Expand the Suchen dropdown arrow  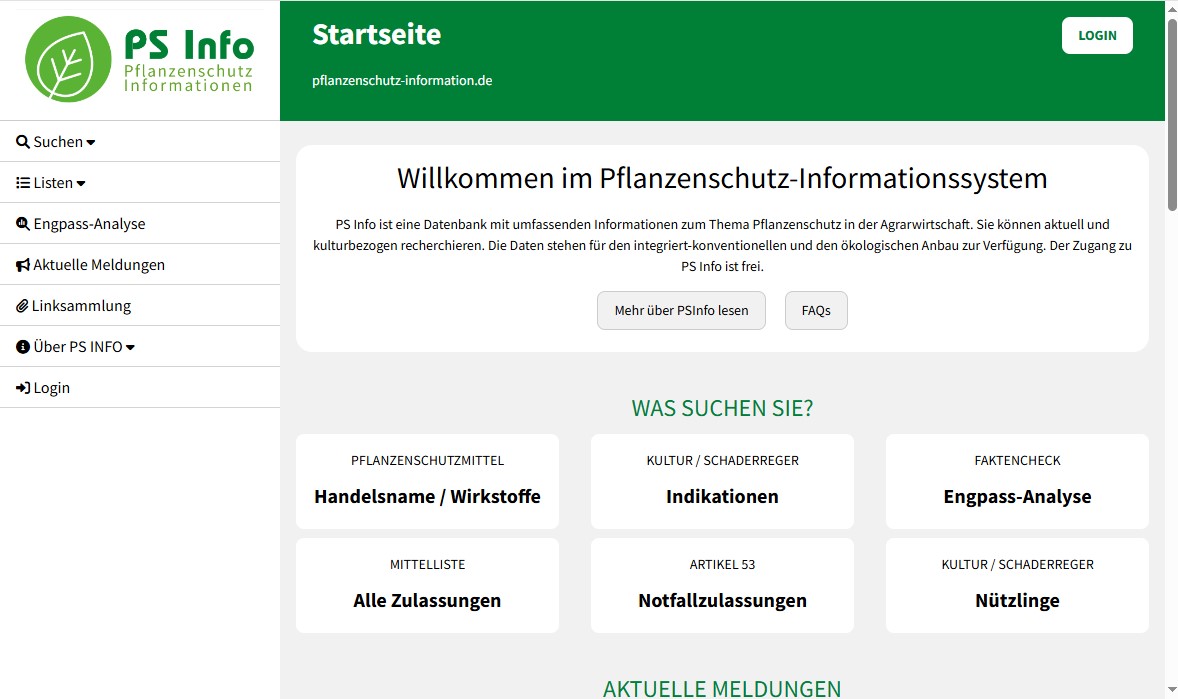pyautogui.click(x=91, y=143)
